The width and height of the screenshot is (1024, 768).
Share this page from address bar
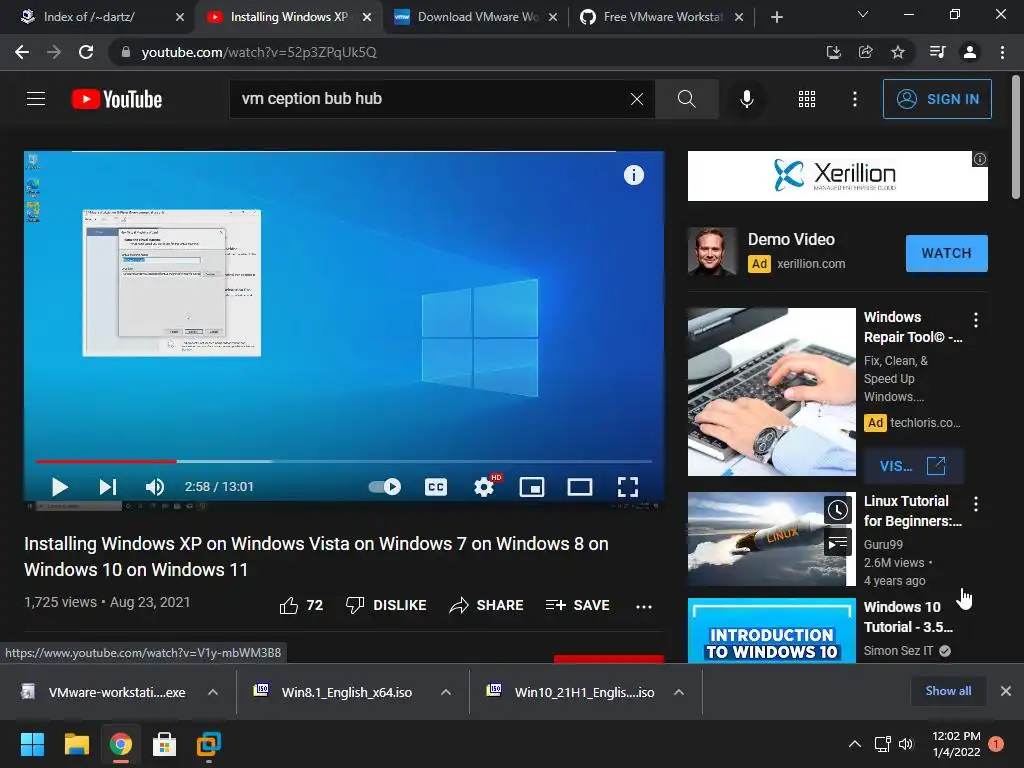tap(865, 52)
